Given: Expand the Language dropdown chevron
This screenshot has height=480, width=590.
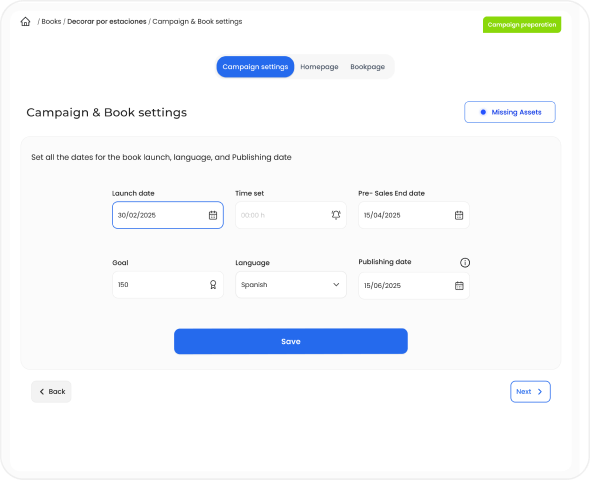Looking at the screenshot, I should [336, 285].
